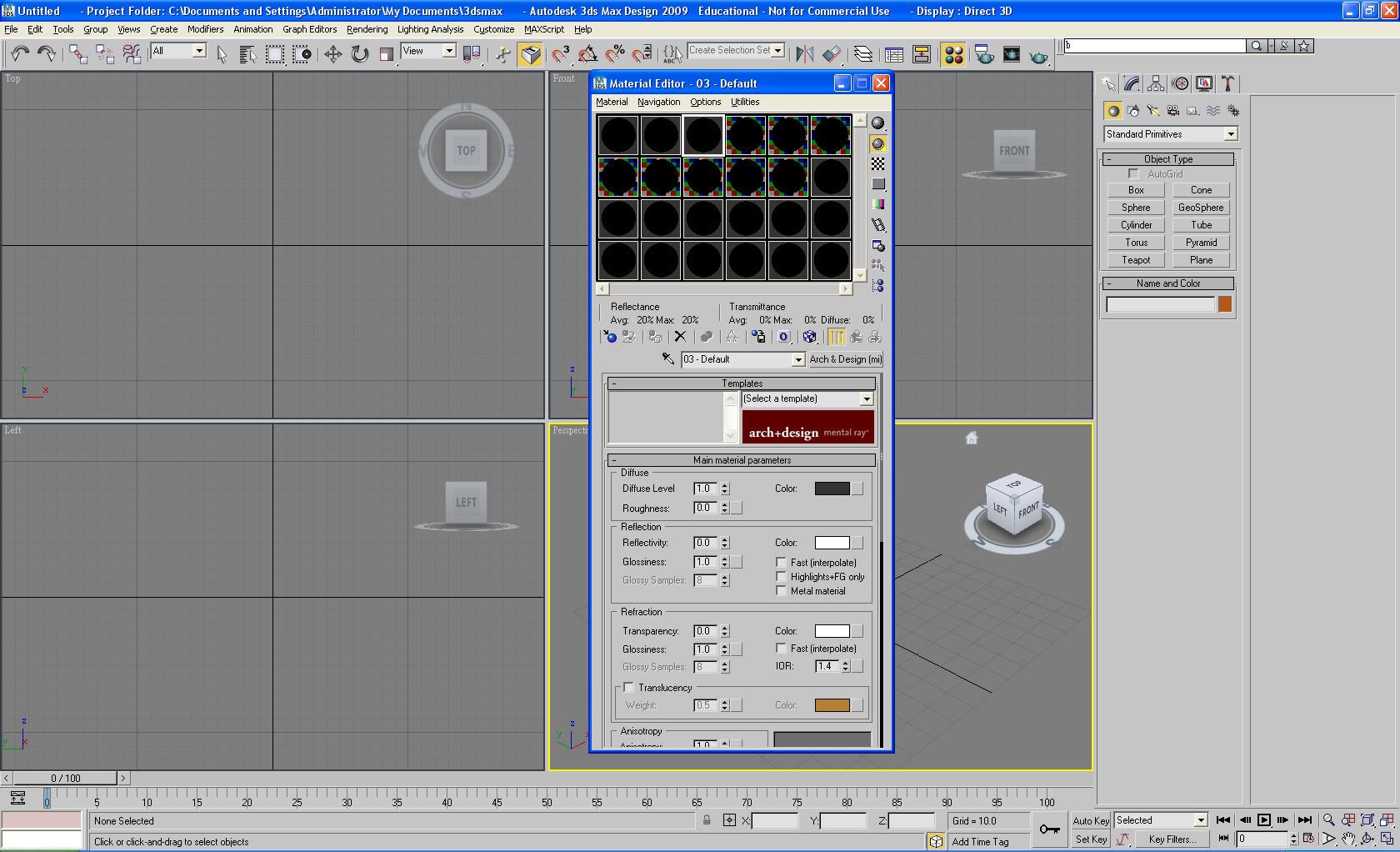The height and width of the screenshot is (852, 1400).
Task: Click the Undo arrow in main toolbar
Action: [x=19, y=55]
